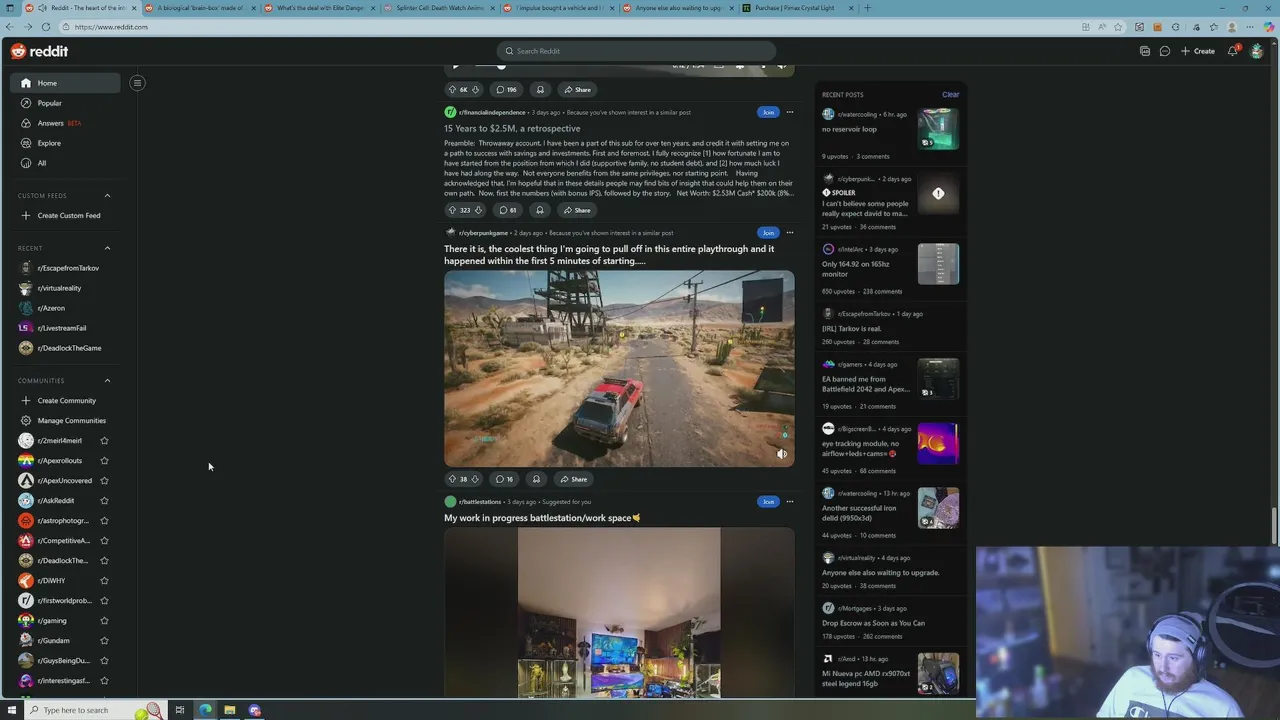Join r/cyberpunkgame
Screen dimensions: 1280x720
pyautogui.click(x=768, y=232)
